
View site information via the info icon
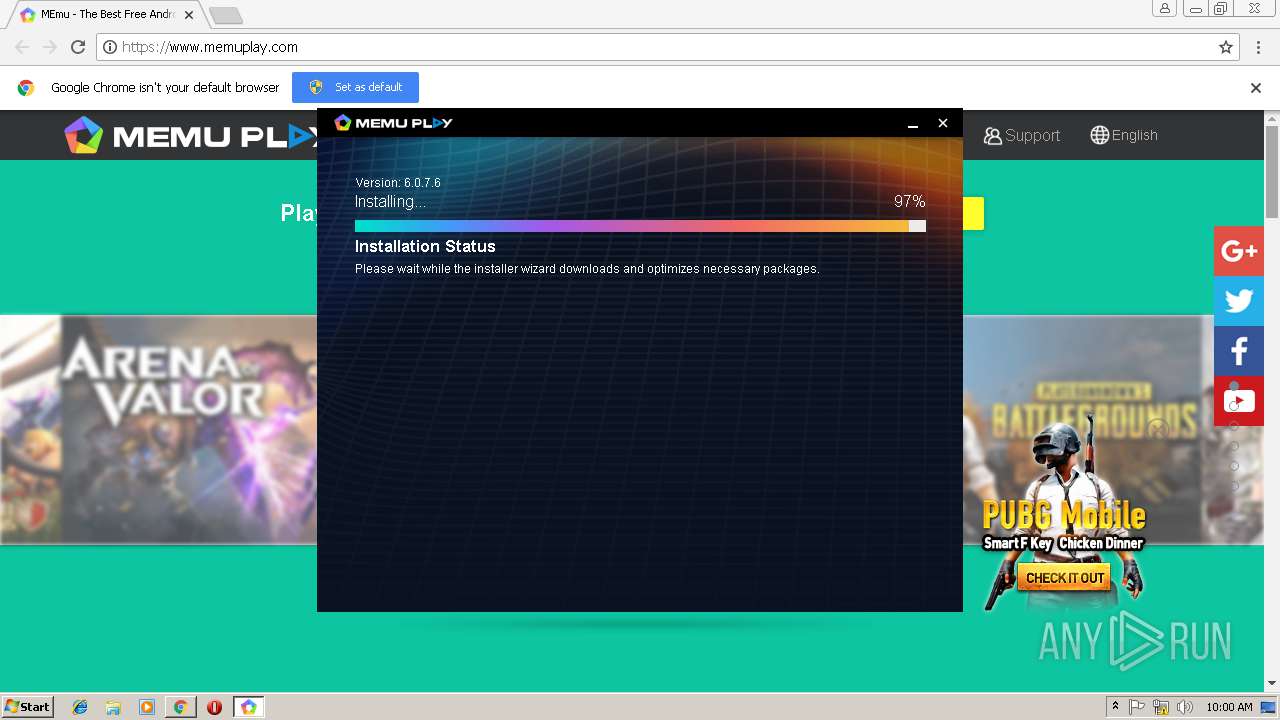pyautogui.click(x=110, y=47)
